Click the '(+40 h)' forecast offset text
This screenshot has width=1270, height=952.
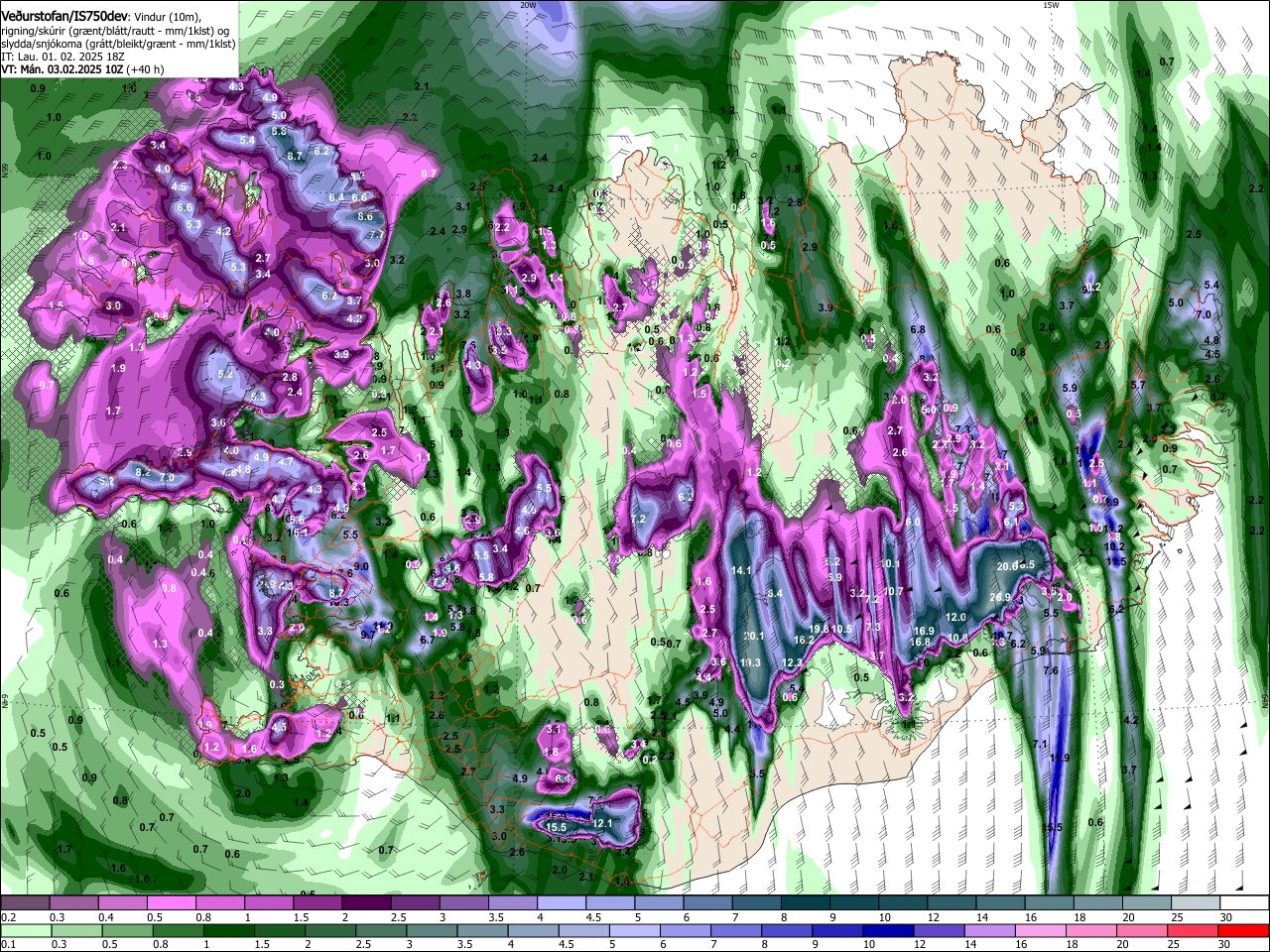145,69
